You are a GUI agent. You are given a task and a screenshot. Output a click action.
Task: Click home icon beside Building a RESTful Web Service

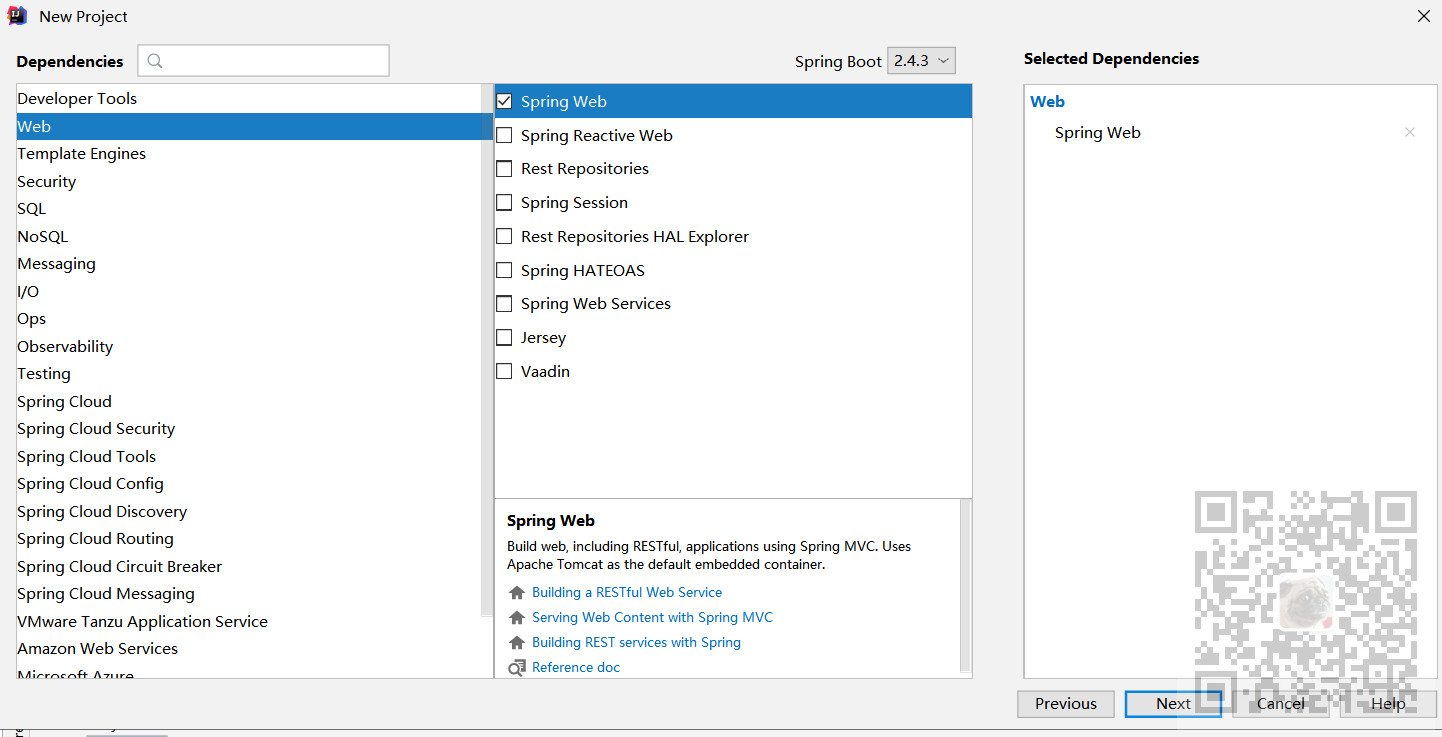[516, 592]
